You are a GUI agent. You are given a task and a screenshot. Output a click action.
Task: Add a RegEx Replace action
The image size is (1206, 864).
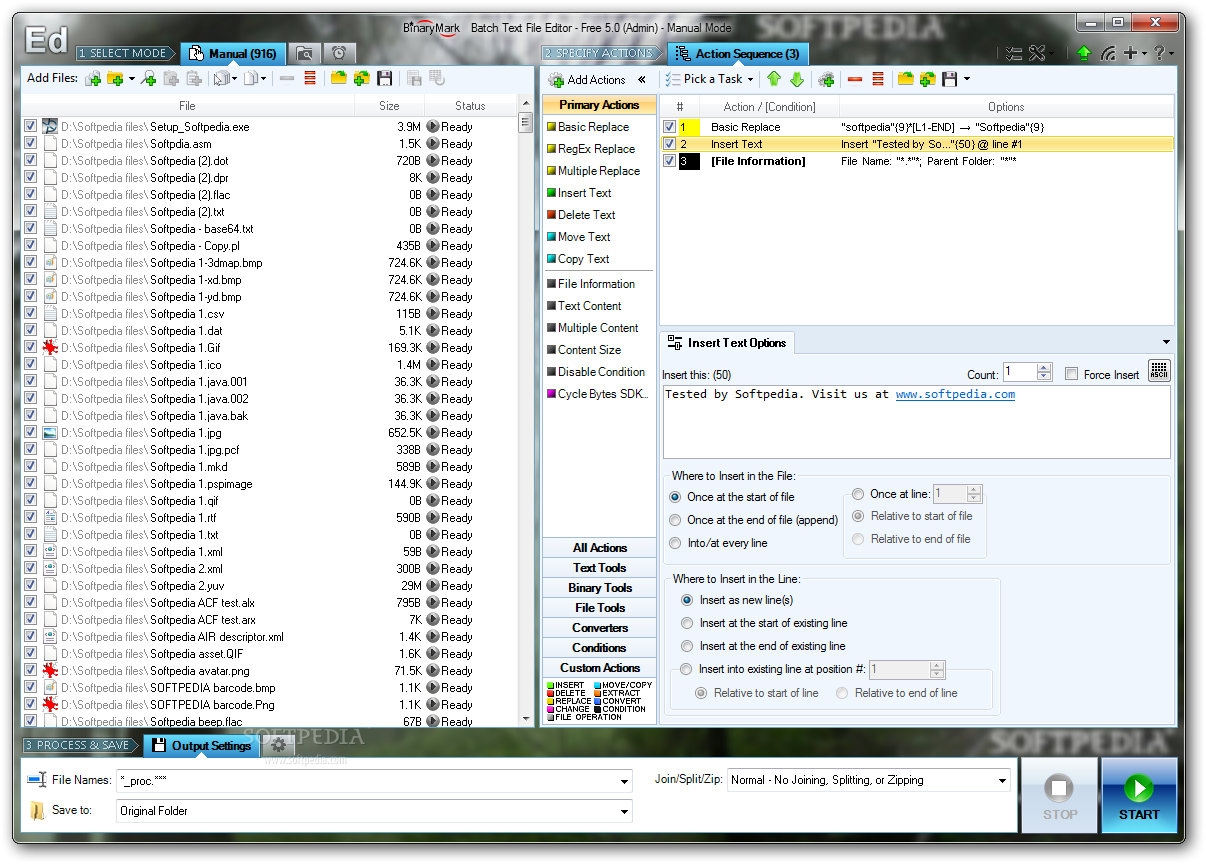pos(597,149)
